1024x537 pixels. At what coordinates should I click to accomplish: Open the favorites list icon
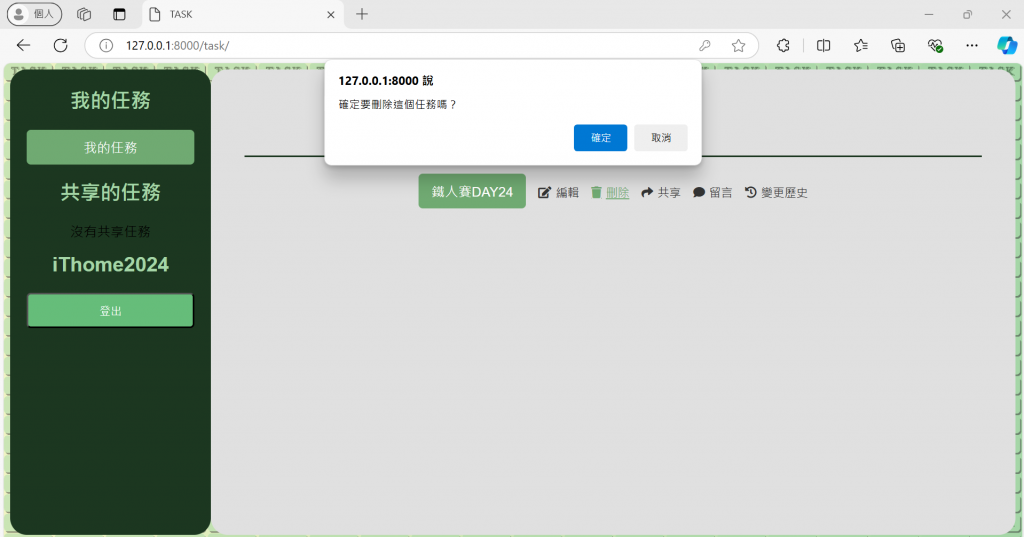click(x=861, y=45)
